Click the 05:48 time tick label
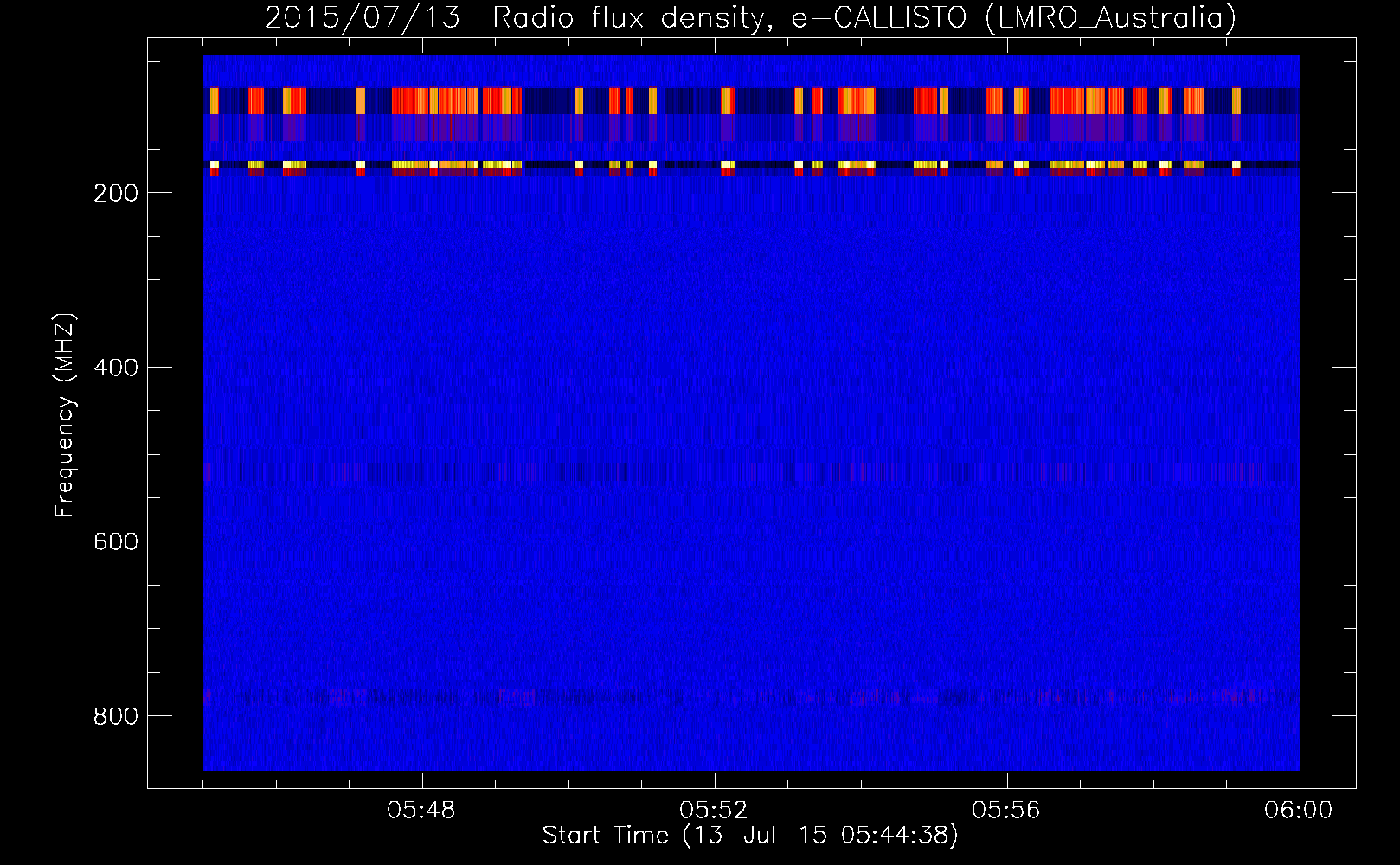This screenshot has height=865, width=1400. [421, 811]
